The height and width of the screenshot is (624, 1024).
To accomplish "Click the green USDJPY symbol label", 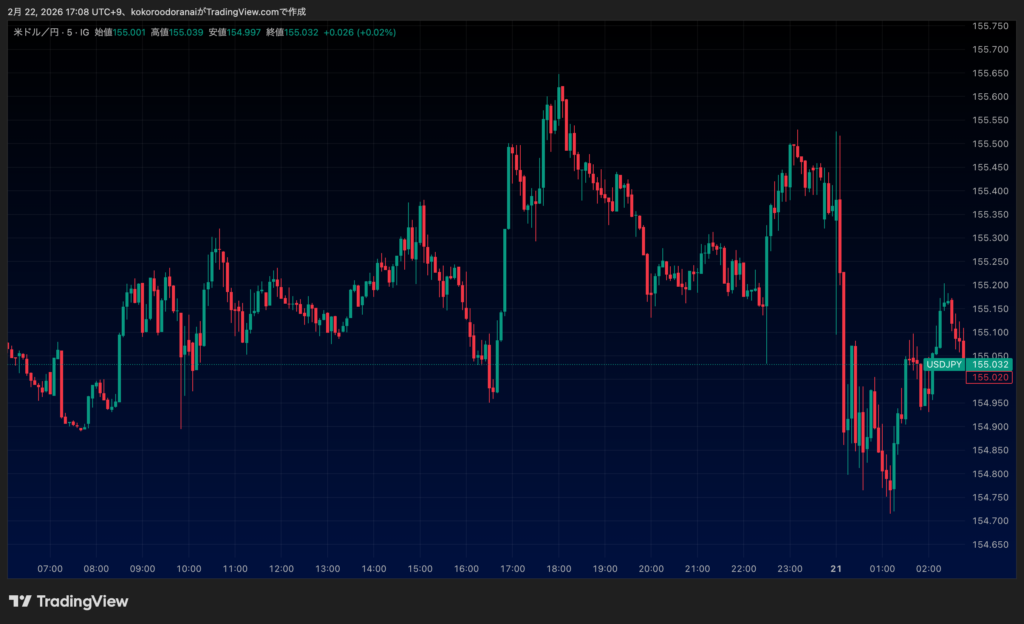I will (x=944, y=365).
